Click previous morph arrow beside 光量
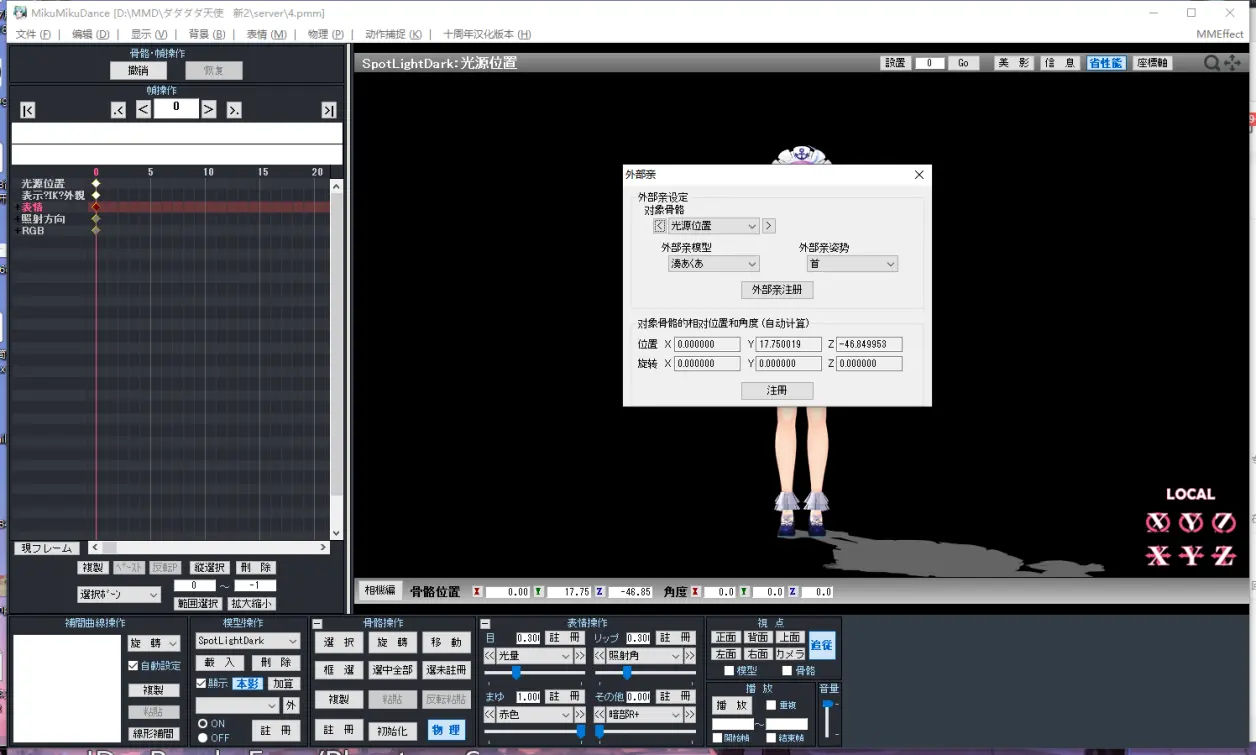 click(x=490, y=656)
